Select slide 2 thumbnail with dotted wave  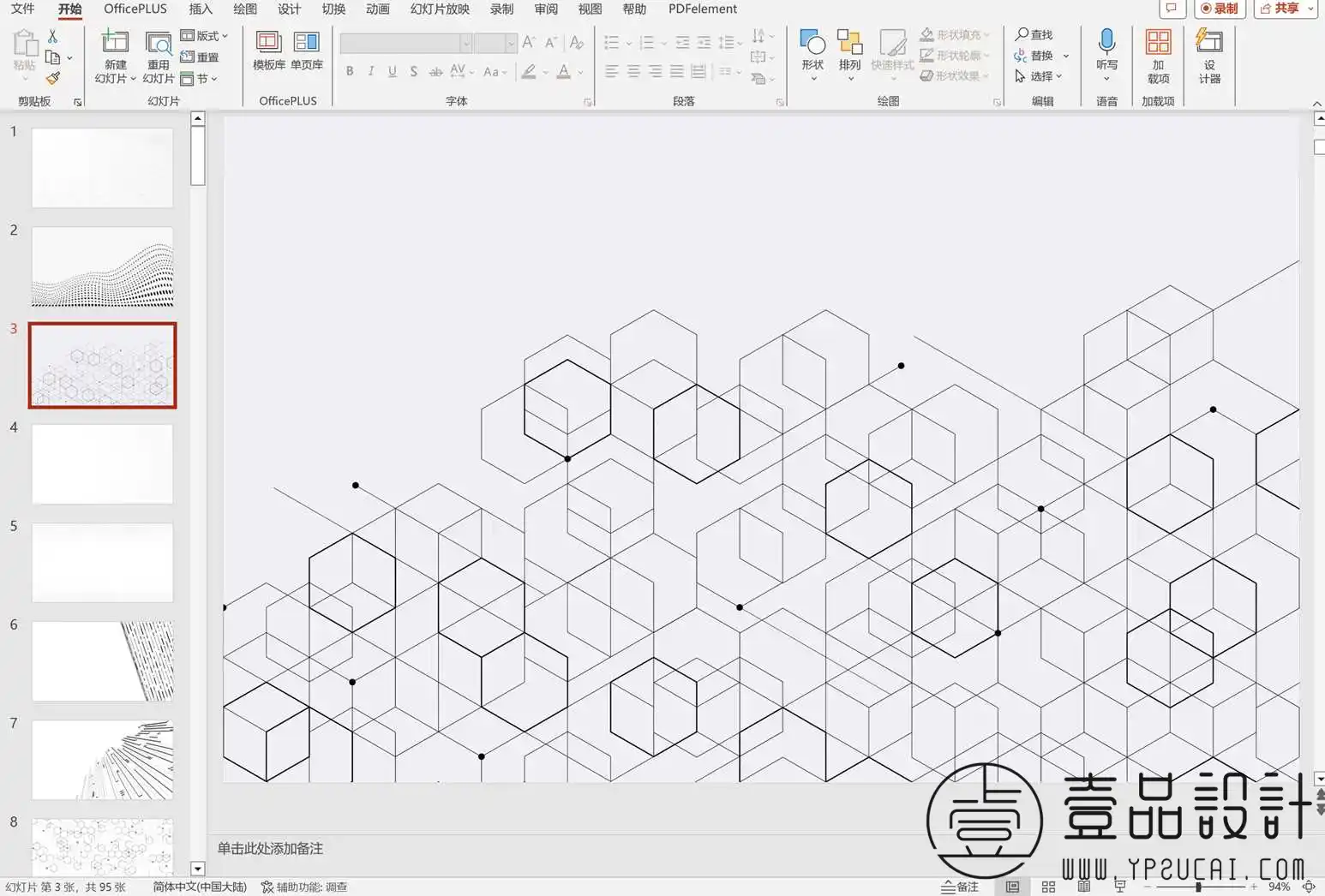coord(103,266)
